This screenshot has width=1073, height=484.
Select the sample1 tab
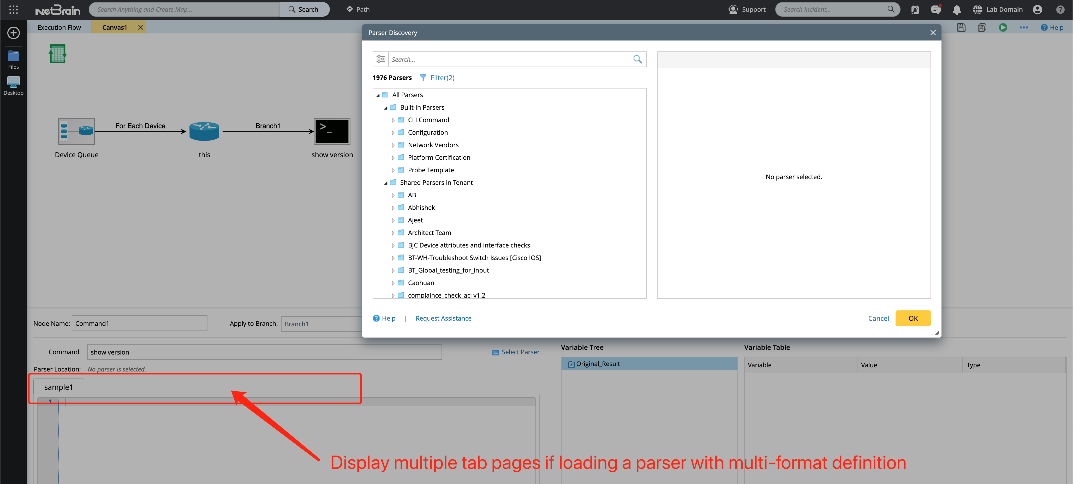(58, 387)
